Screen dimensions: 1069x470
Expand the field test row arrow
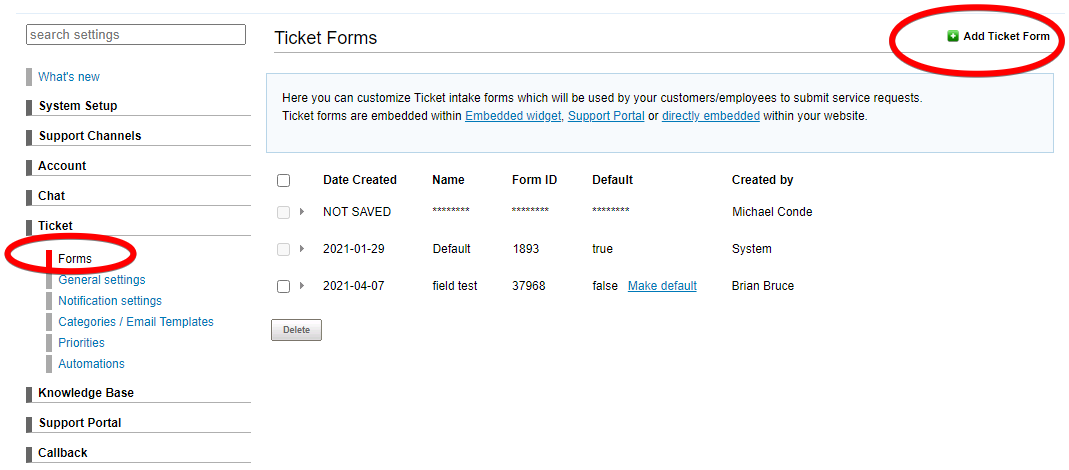302,286
